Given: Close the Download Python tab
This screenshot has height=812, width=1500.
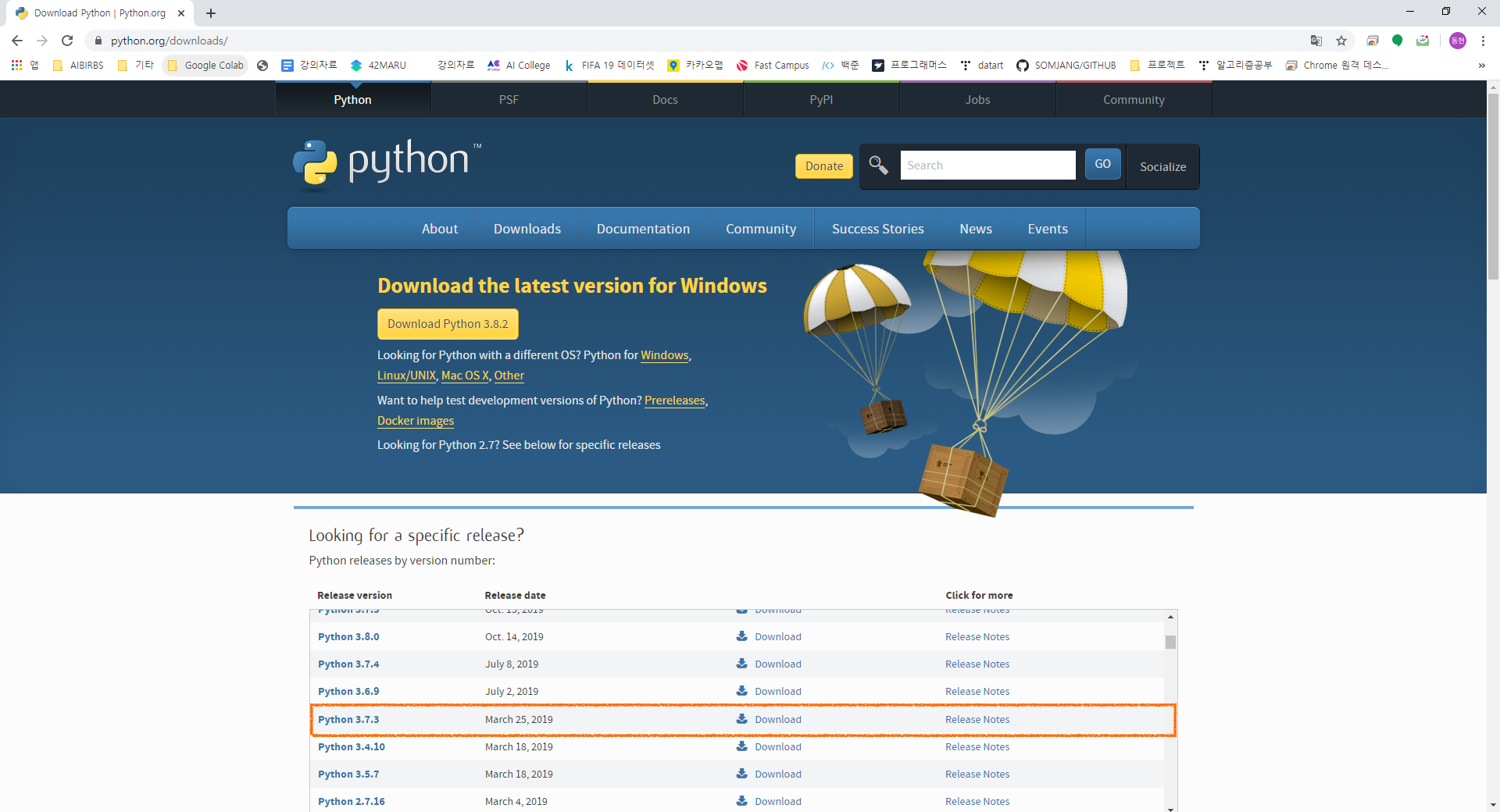Looking at the screenshot, I should (181, 13).
